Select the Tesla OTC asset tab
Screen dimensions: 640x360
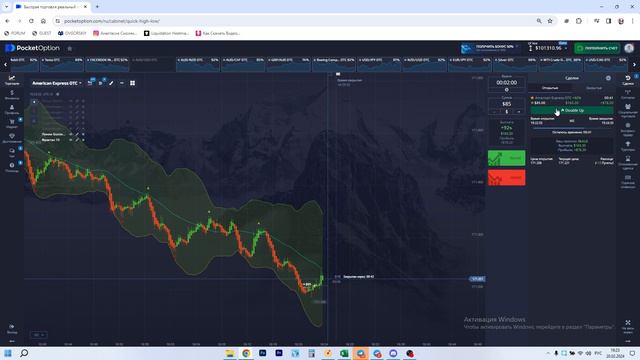click(x=62, y=64)
